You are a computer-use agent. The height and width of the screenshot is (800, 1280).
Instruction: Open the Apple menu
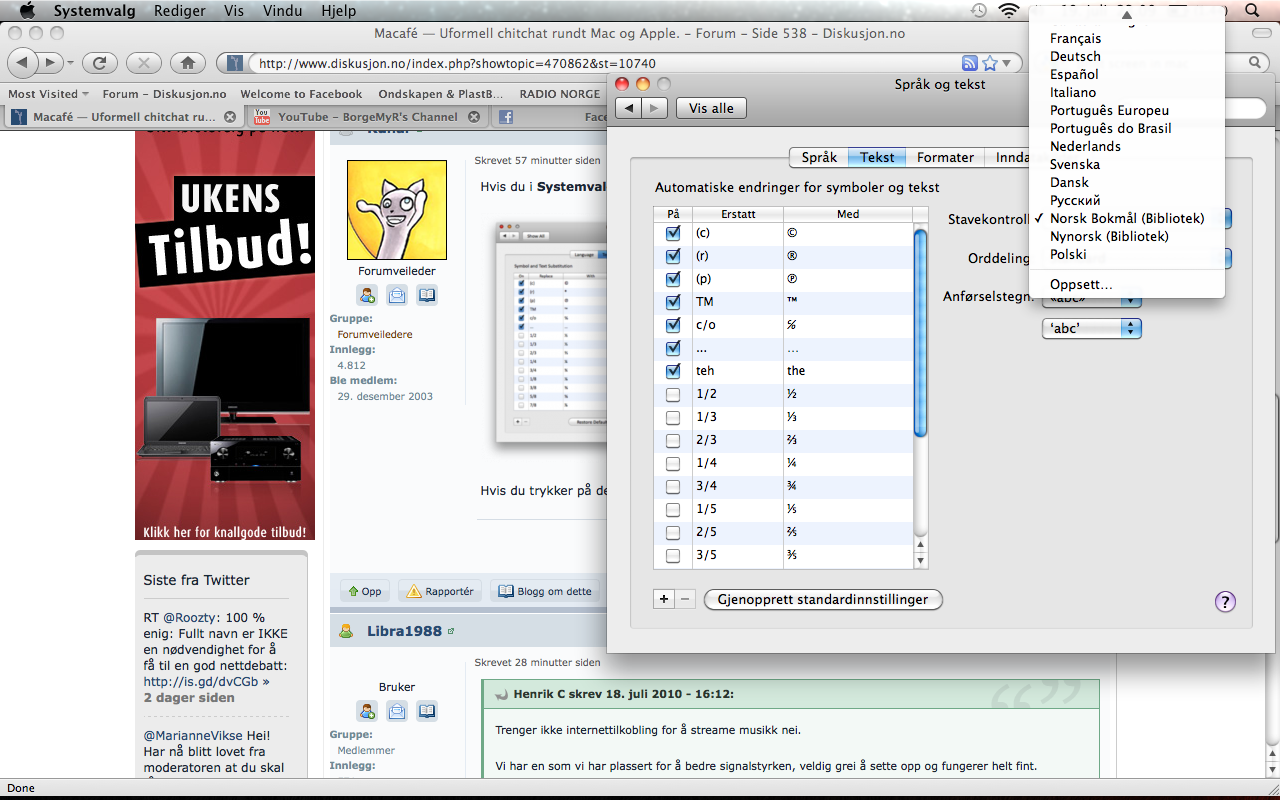[x=27, y=11]
